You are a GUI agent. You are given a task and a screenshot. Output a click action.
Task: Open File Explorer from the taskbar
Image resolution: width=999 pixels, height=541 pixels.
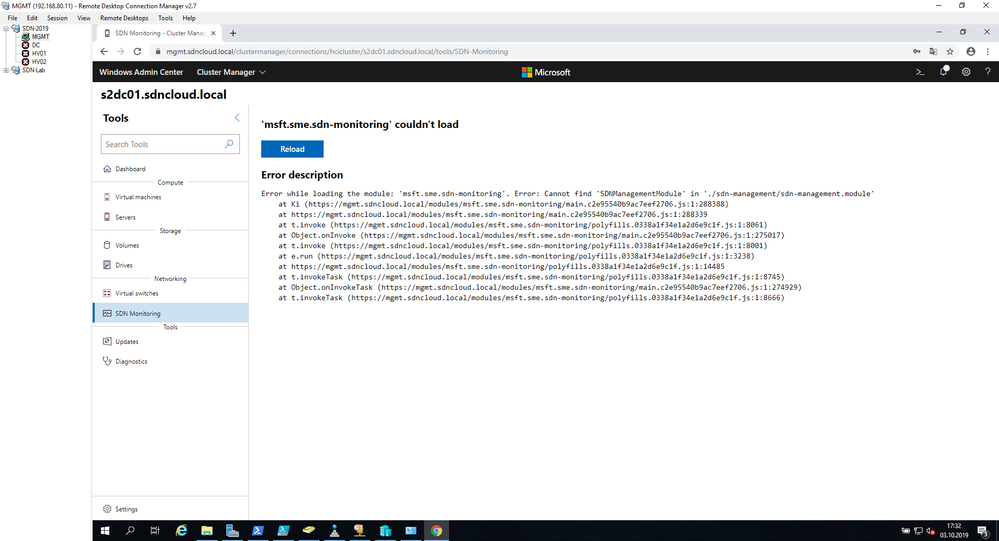(x=207, y=530)
